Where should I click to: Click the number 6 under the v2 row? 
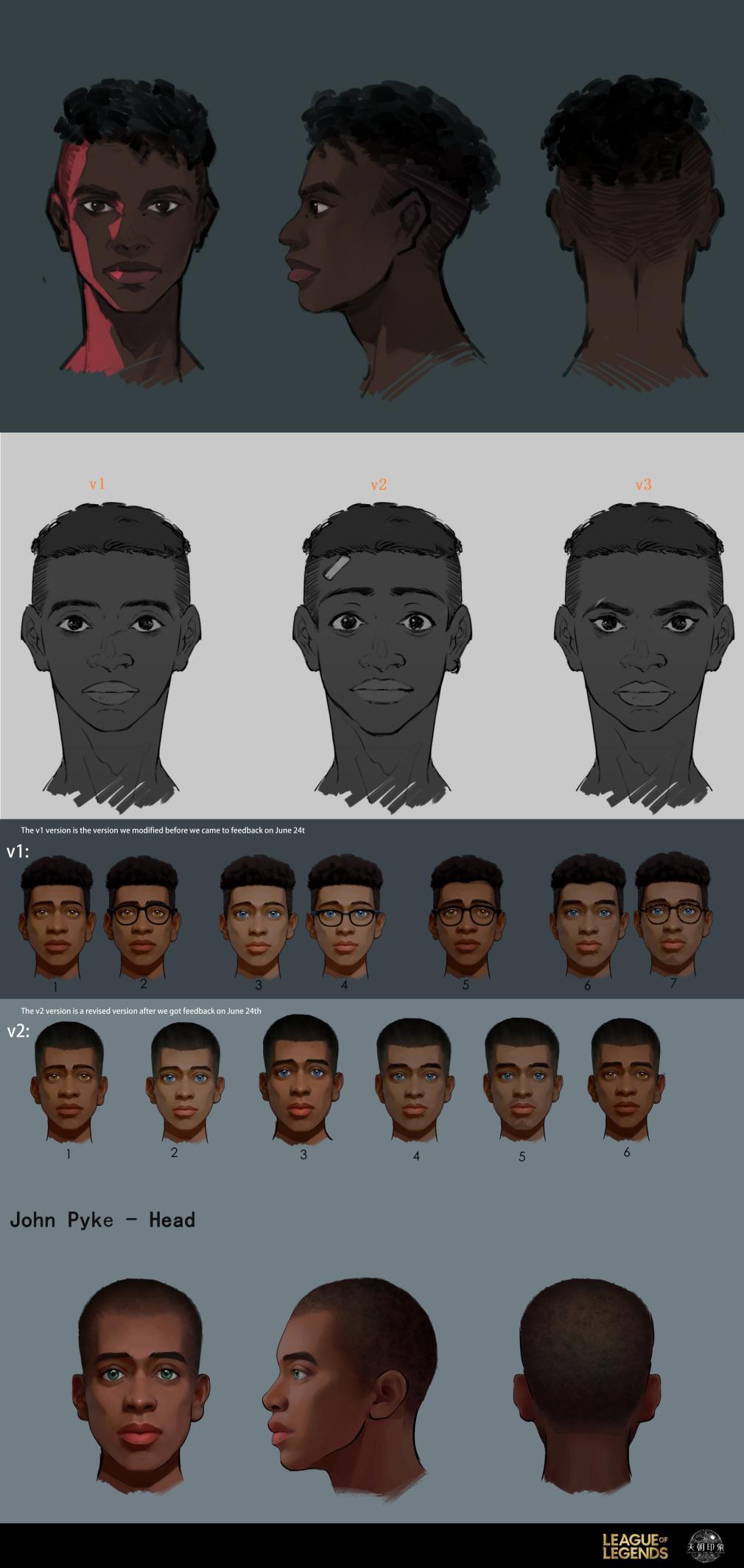(x=627, y=1152)
